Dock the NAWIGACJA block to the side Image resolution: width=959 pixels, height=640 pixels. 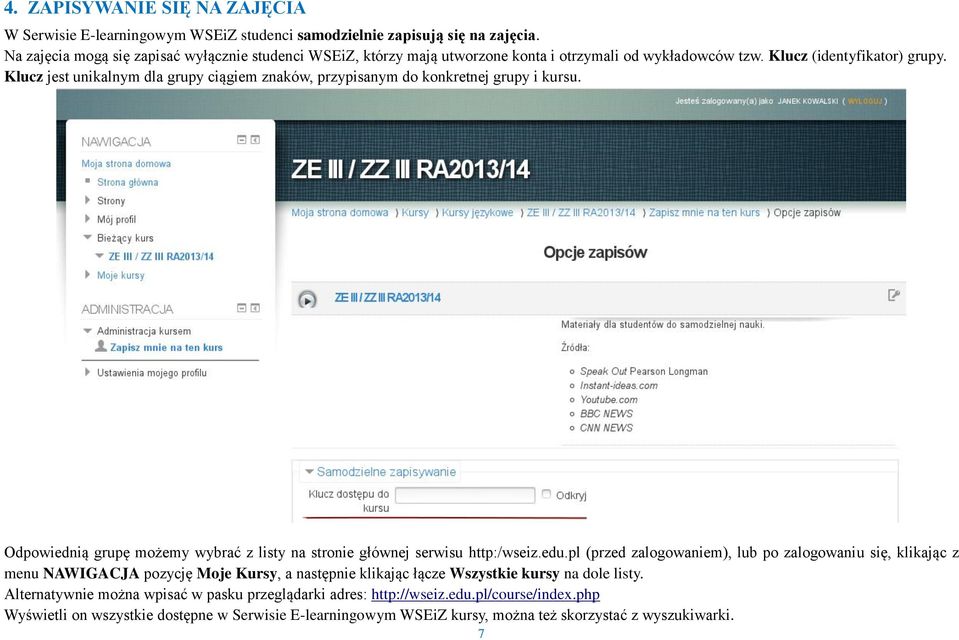(255, 140)
